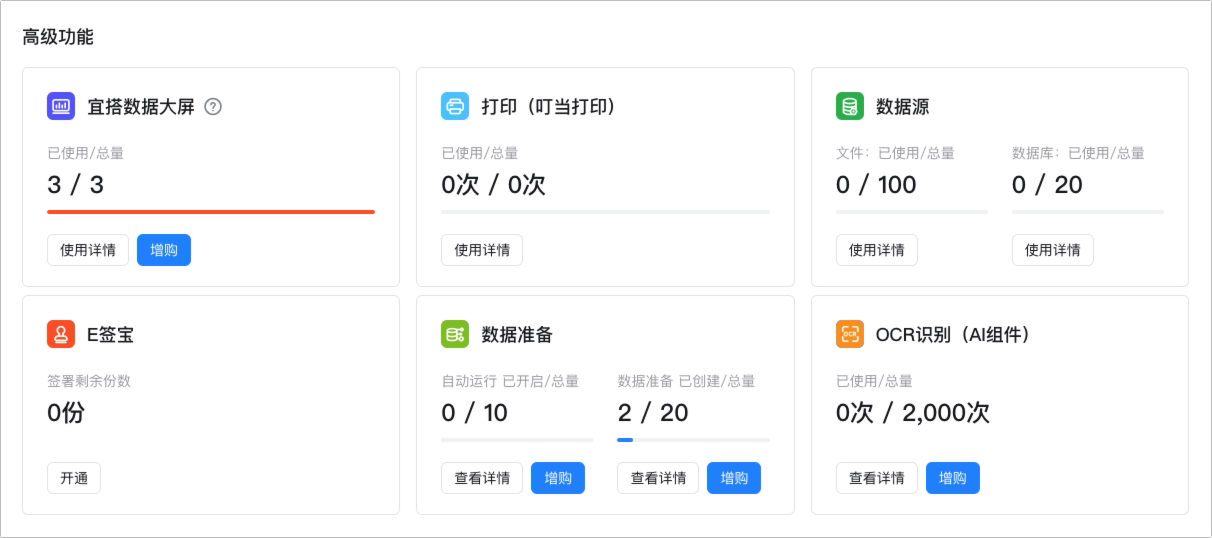Screen dimensions: 1212x538
Task: Click the red E签宝 stamp icon
Action: (x=61, y=334)
